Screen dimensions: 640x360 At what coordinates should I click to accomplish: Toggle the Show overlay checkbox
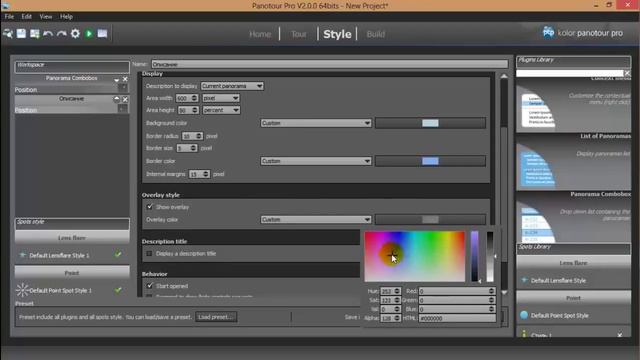[x=149, y=207]
